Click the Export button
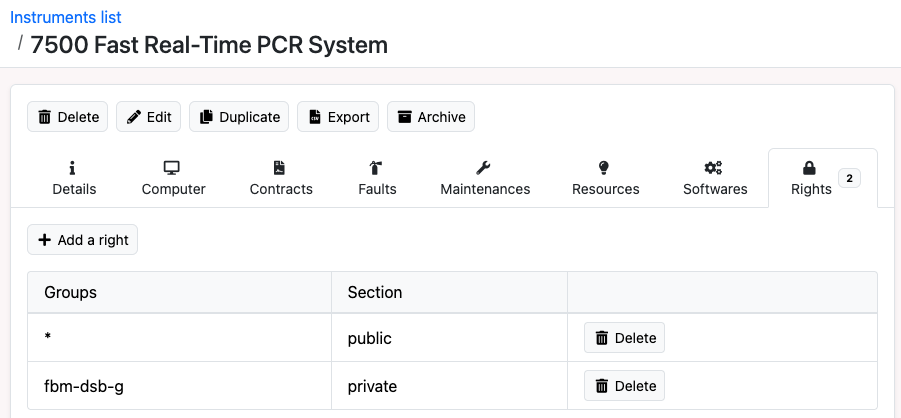The height and width of the screenshot is (418, 901). (338, 117)
